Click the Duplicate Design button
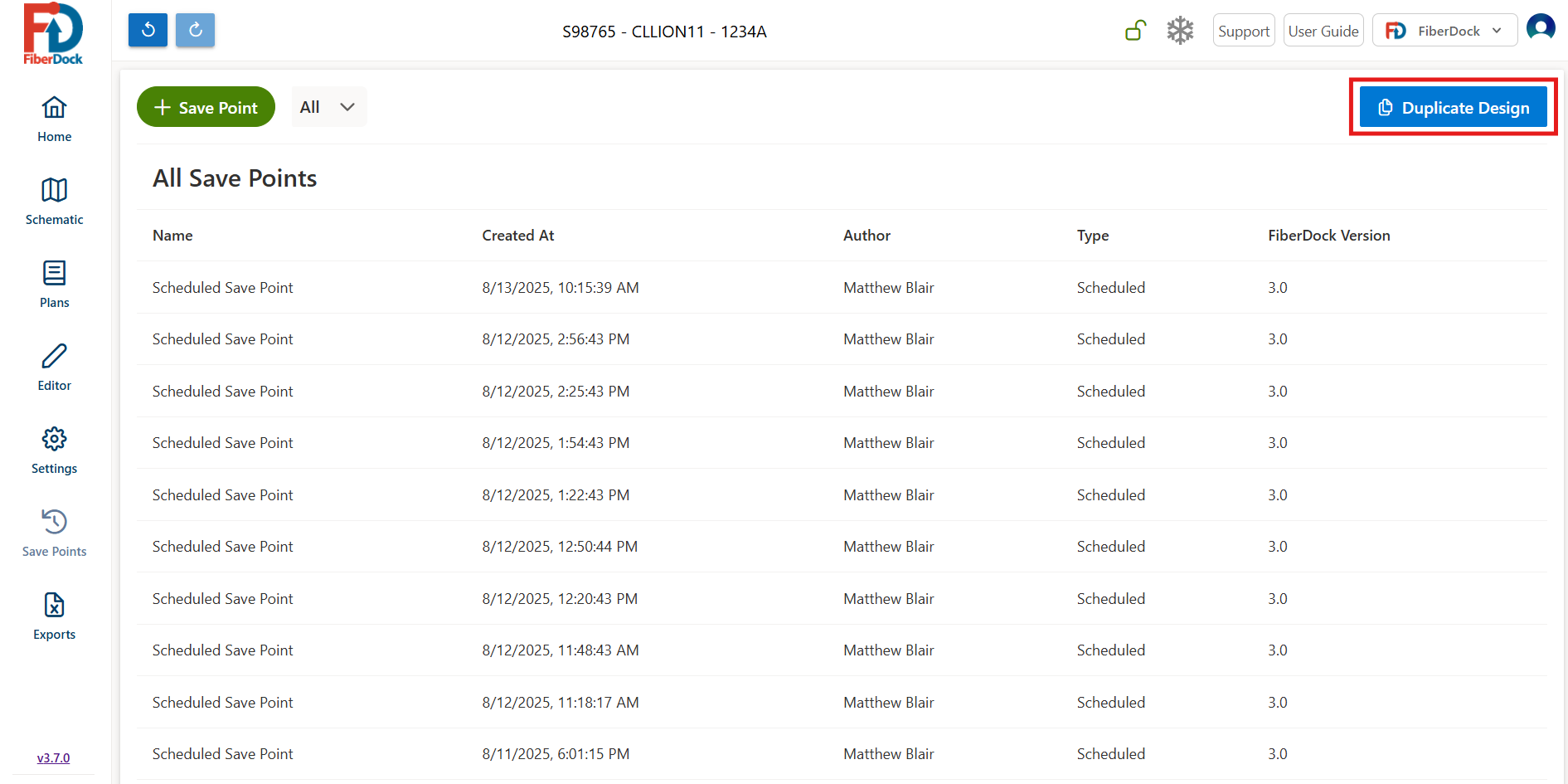Screen dimensions: 1568x784 [x=1453, y=108]
